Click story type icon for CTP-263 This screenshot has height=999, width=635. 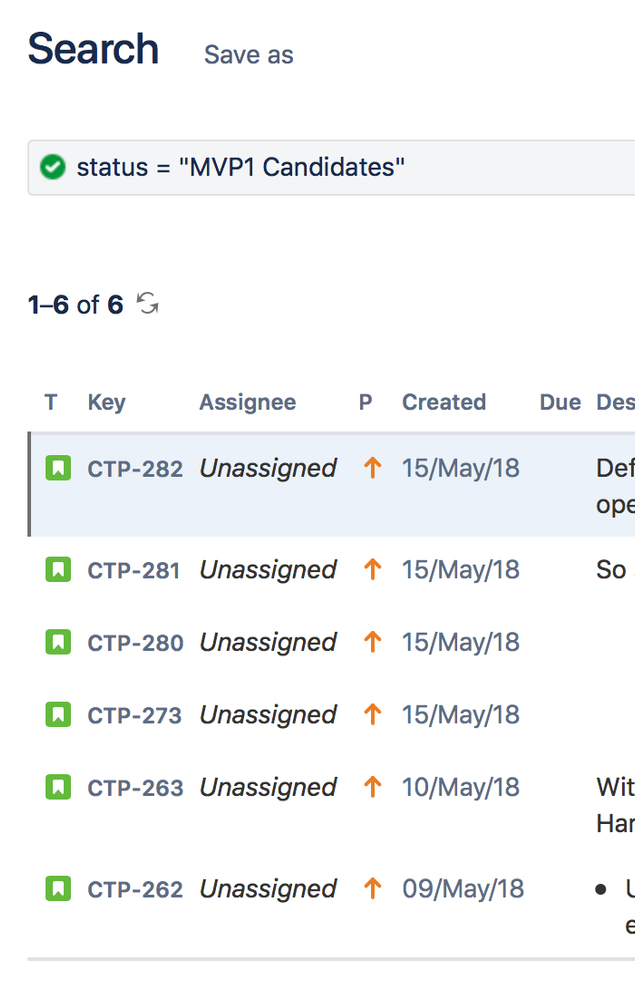[x=58, y=787]
